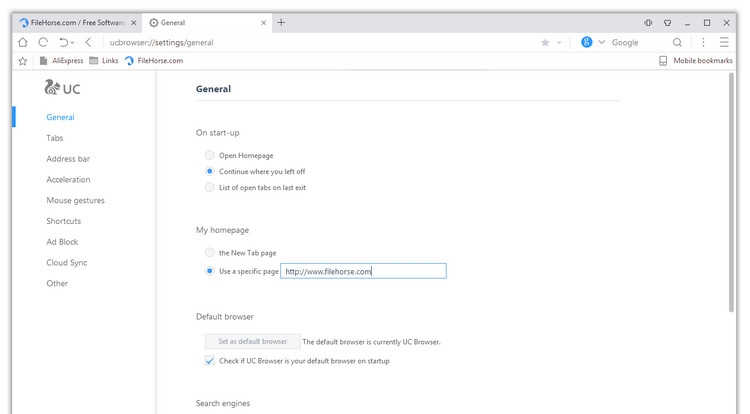
Task: Close the FileHorse.com tab
Action: (x=133, y=22)
